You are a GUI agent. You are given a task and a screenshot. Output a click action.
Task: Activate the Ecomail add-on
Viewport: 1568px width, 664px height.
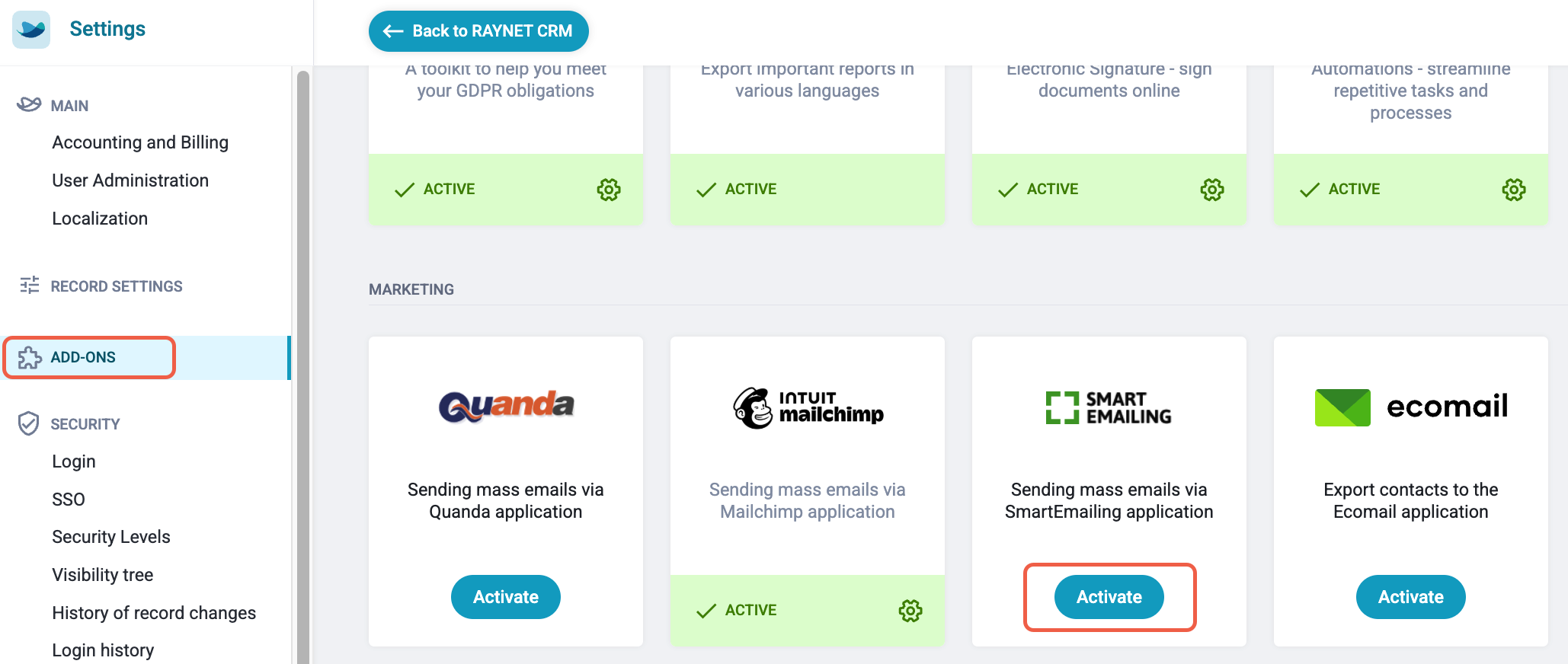pyautogui.click(x=1411, y=597)
